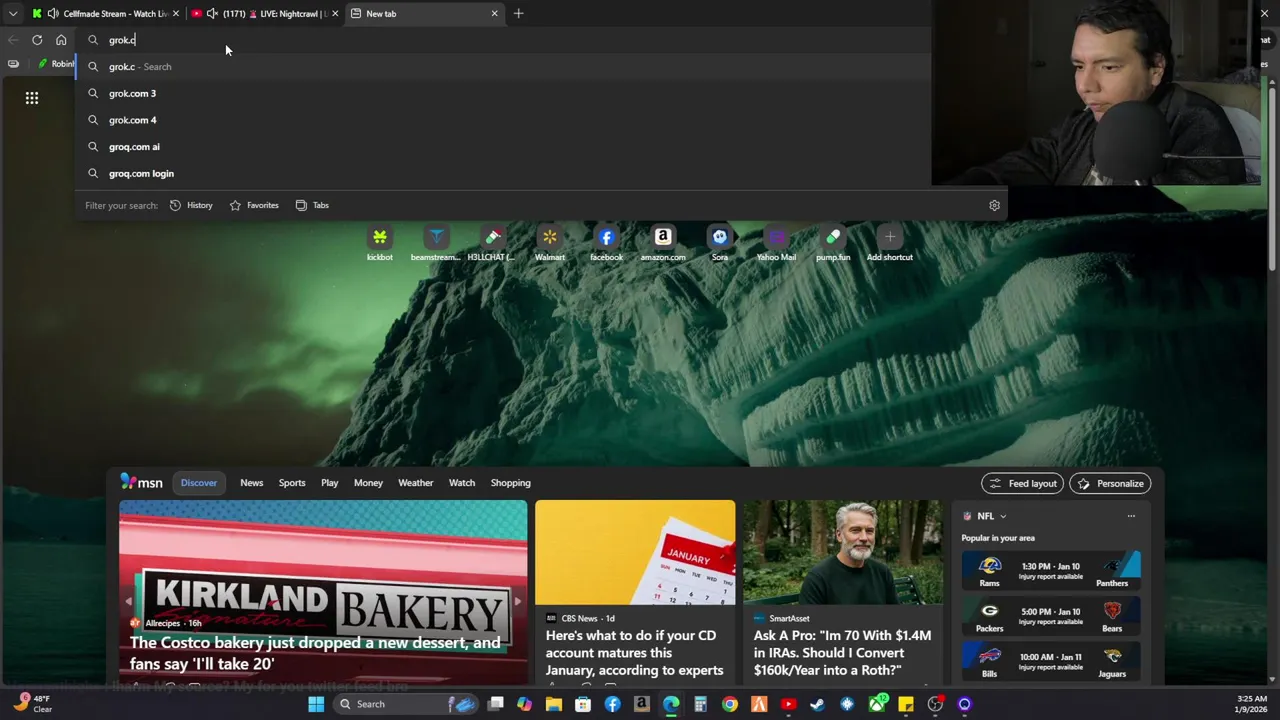Open the Bills vs Jaguars game
1280x720 pixels.
1051,662
